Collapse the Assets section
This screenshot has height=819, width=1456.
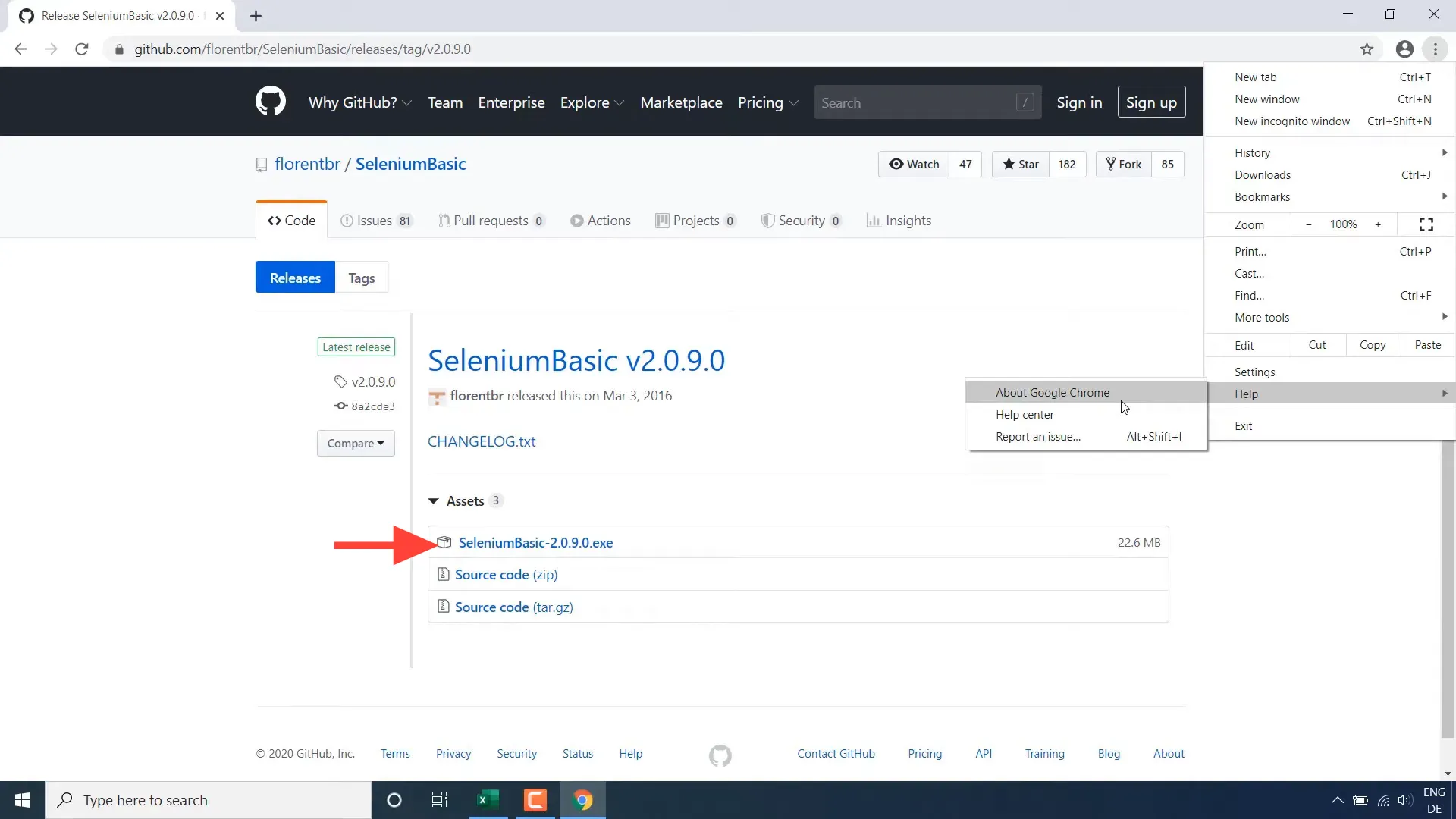(x=433, y=500)
